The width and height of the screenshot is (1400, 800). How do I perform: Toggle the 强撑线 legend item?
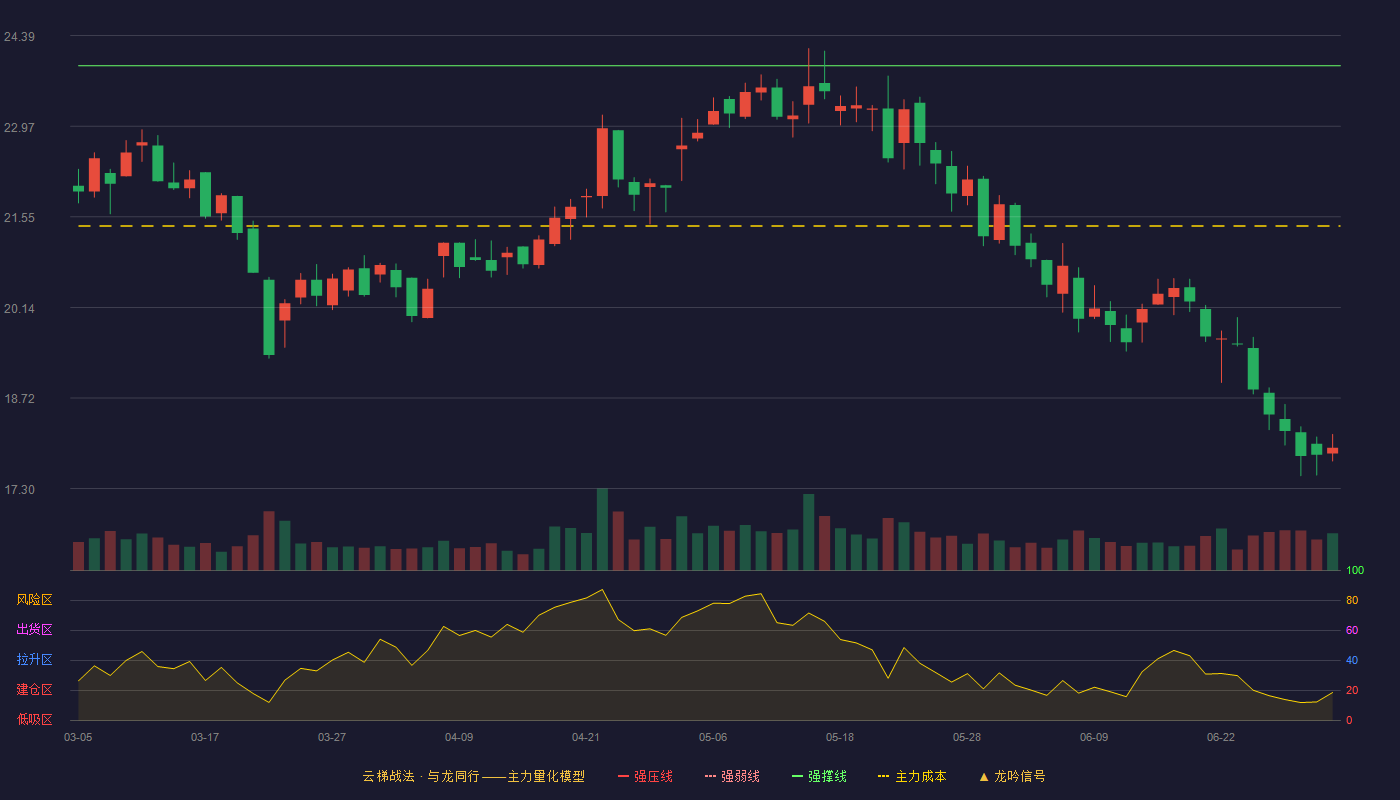[819, 776]
